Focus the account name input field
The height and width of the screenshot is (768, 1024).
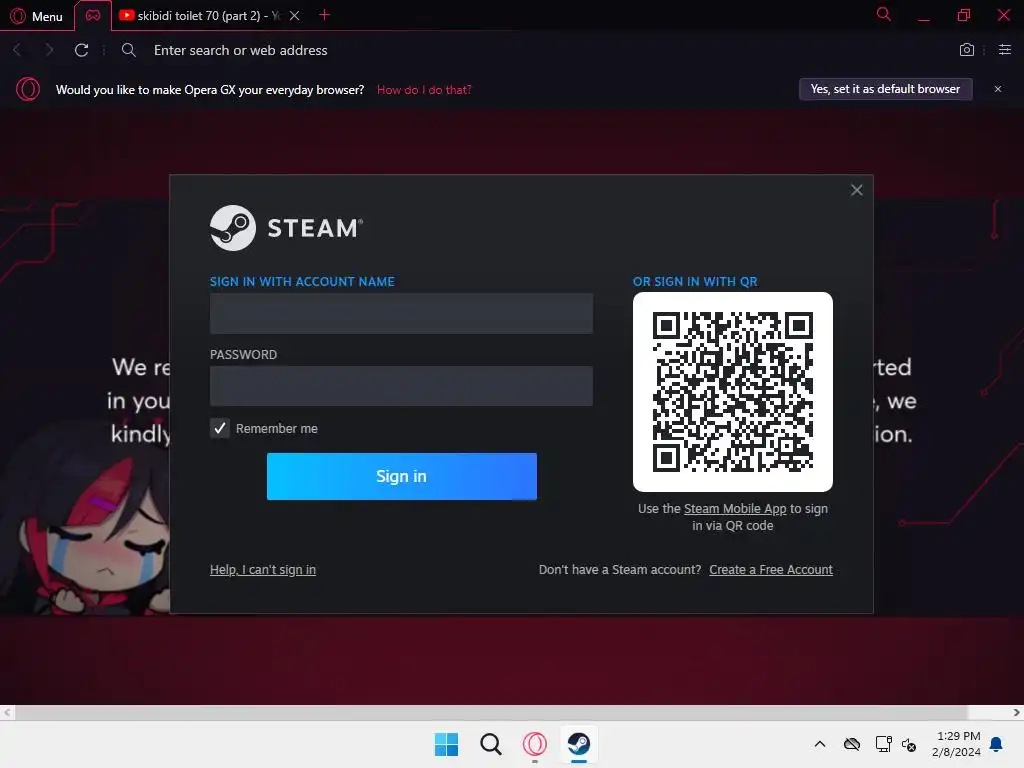tap(401, 313)
